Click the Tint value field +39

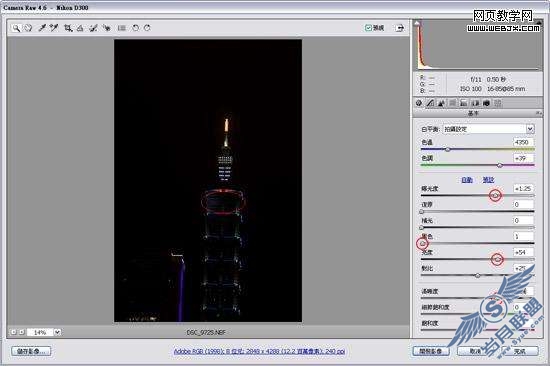pos(523,158)
